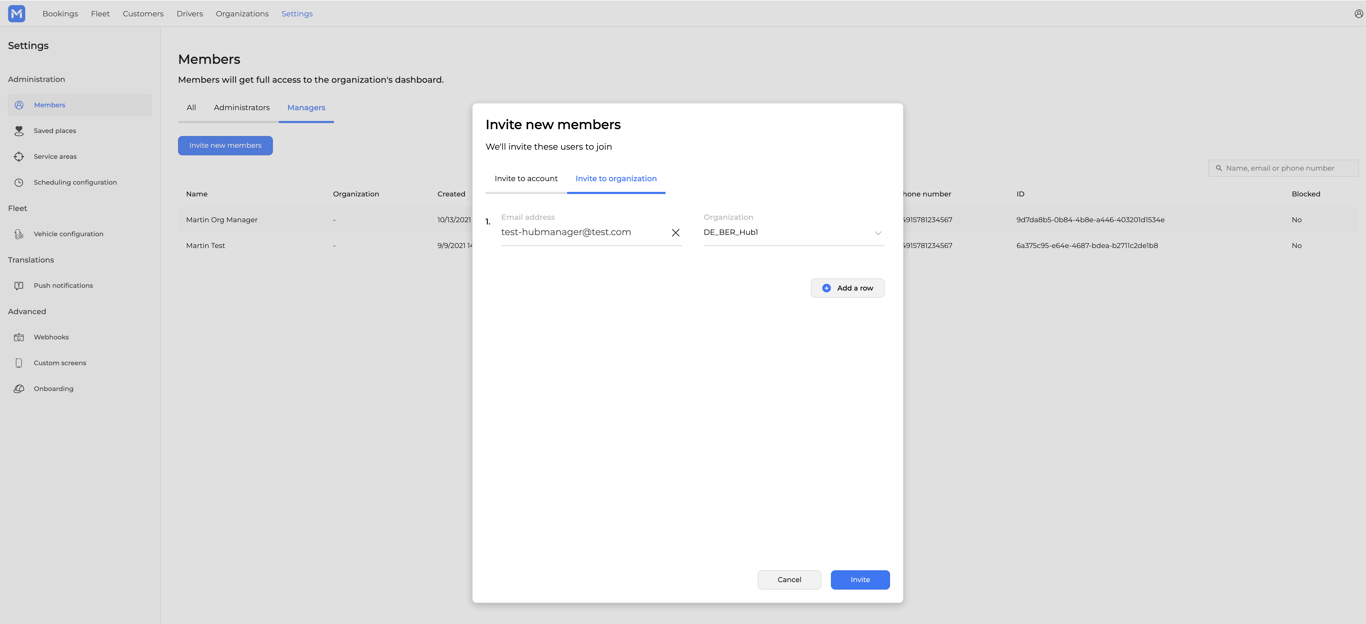Screen dimensions: 1366x624
Task: Clear the email address with the X icon
Action: 675,233
